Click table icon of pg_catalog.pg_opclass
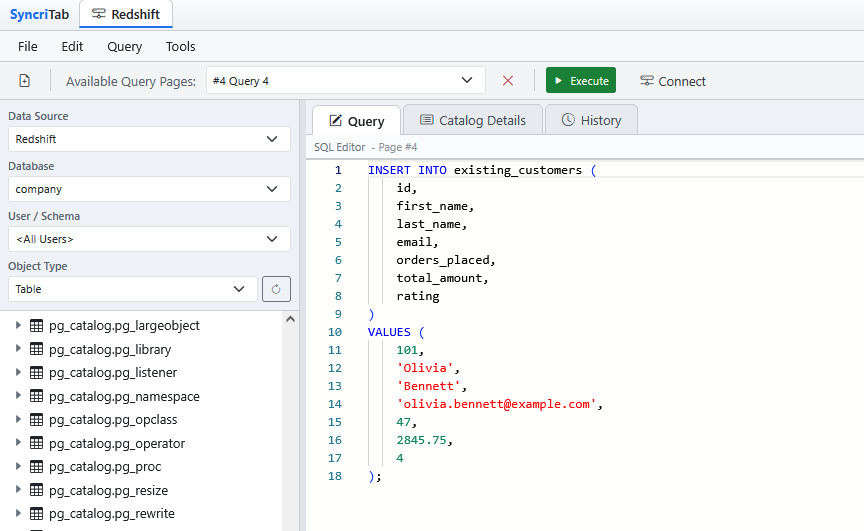 [36, 419]
